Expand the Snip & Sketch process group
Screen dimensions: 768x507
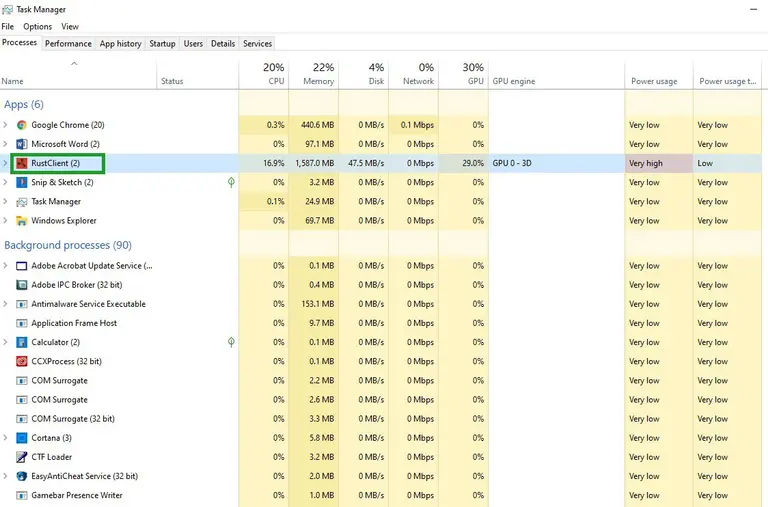pos(5,182)
